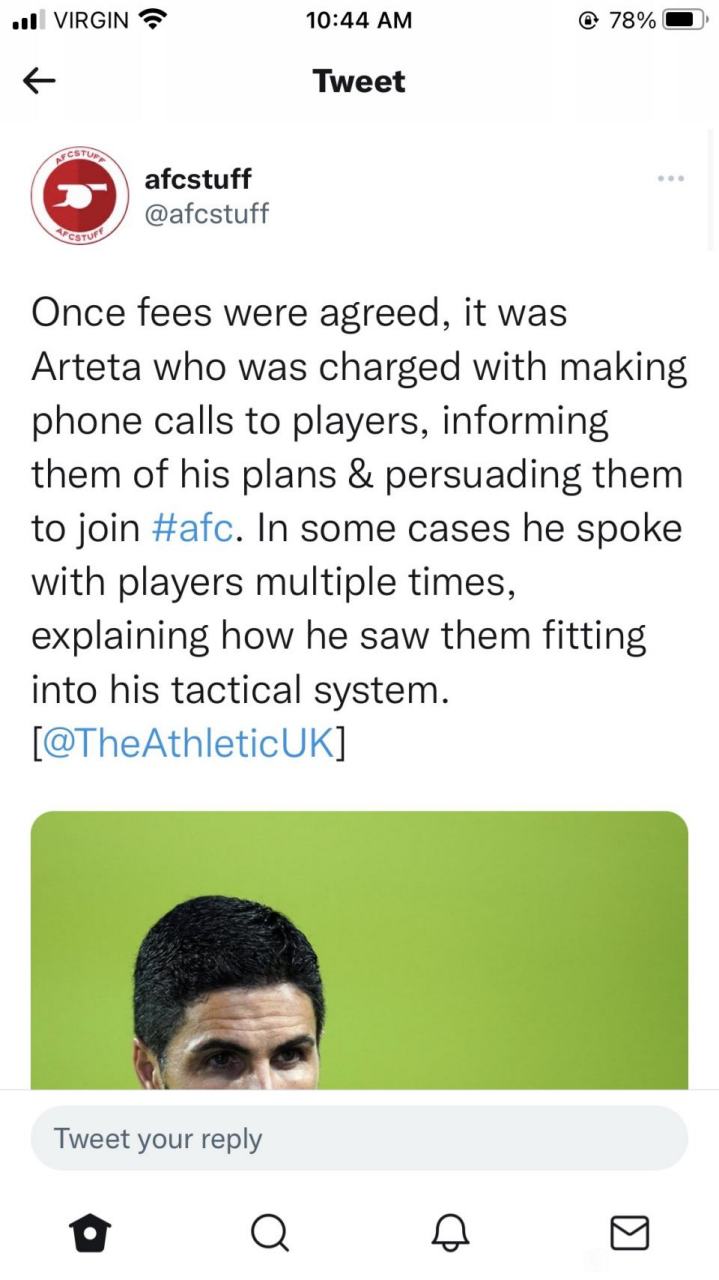
Task: Tap the back arrow icon
Action: tap(39, 82)
